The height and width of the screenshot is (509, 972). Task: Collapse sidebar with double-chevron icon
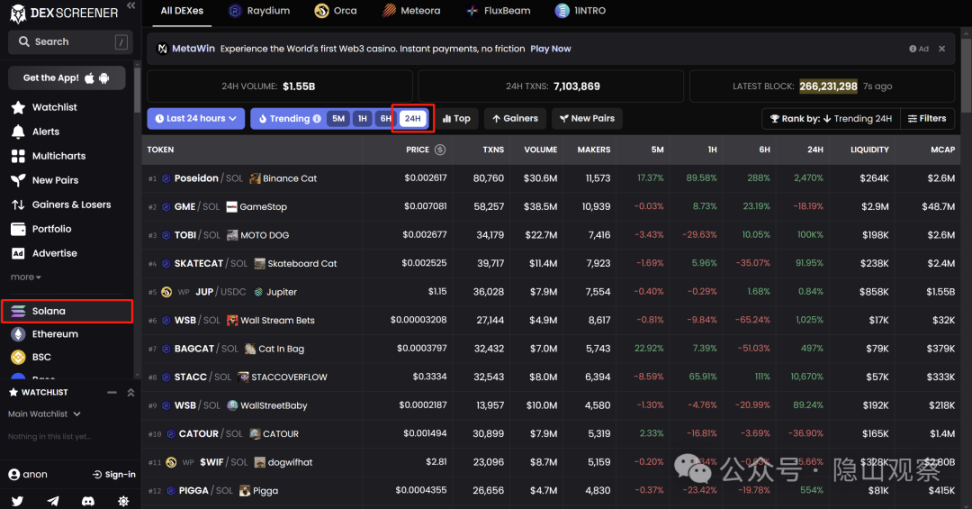click(131, 6)
